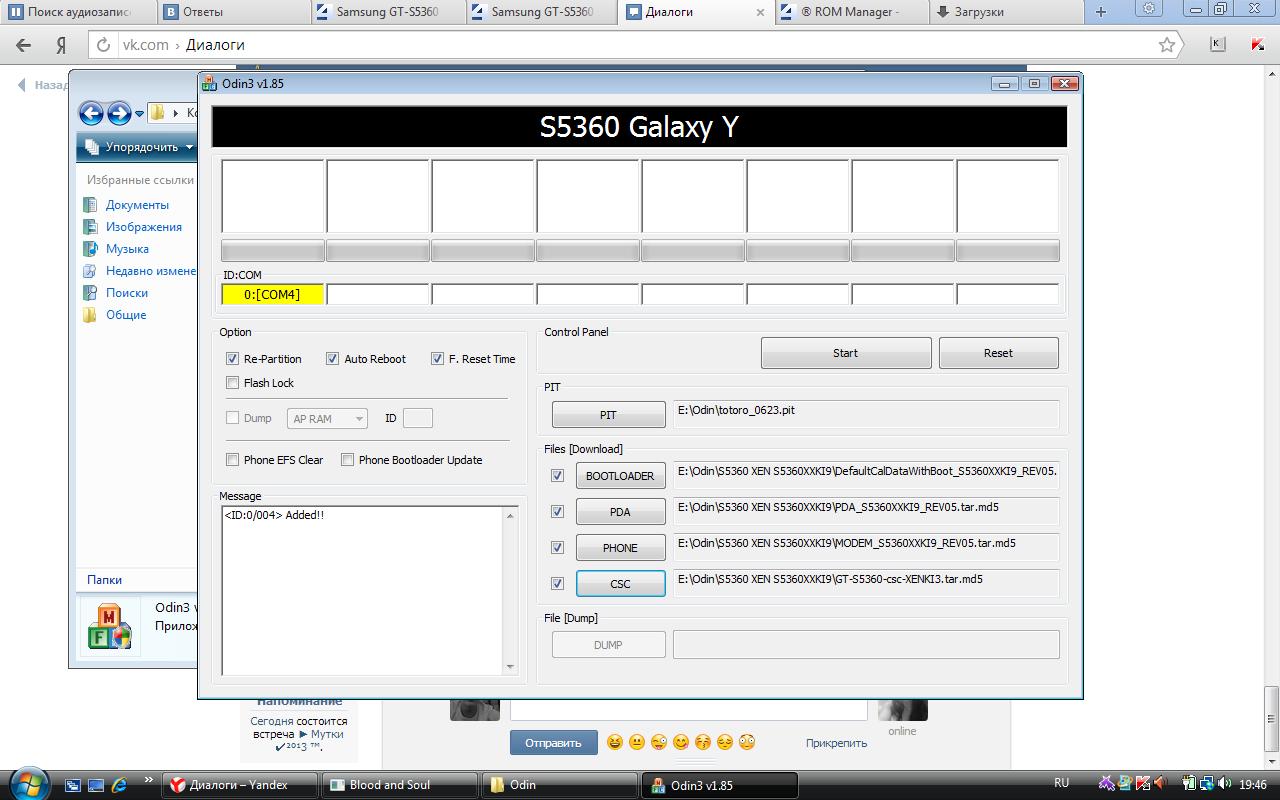Open a new browser tab

click(1101, 12)
